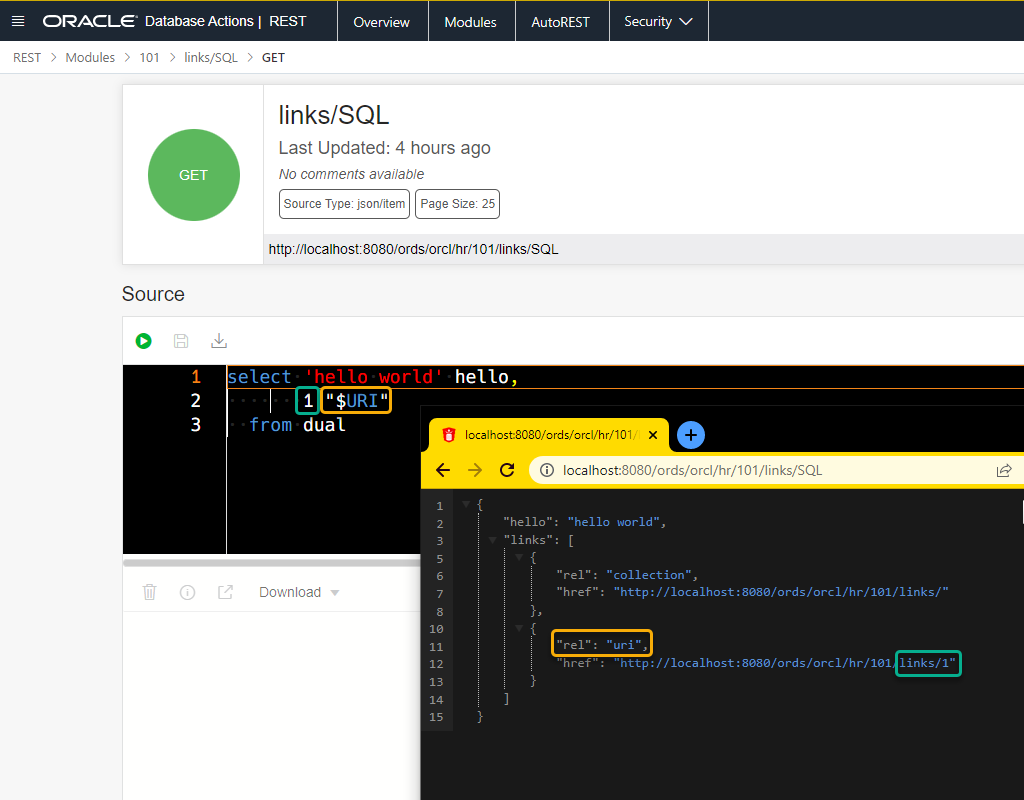Image resolution: width=1024 pixels, height=800 pixels.
Task: Run the SQL source with green play icon
Action: pos(144,341)
